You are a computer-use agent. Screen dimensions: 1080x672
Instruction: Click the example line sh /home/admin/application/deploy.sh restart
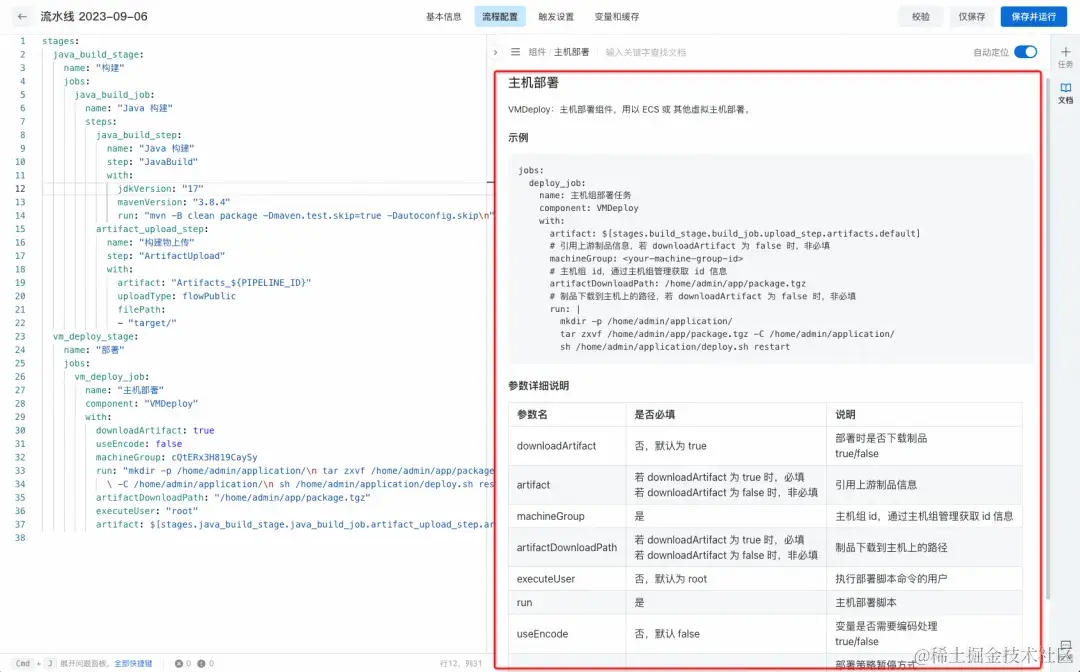coord(675,347)
